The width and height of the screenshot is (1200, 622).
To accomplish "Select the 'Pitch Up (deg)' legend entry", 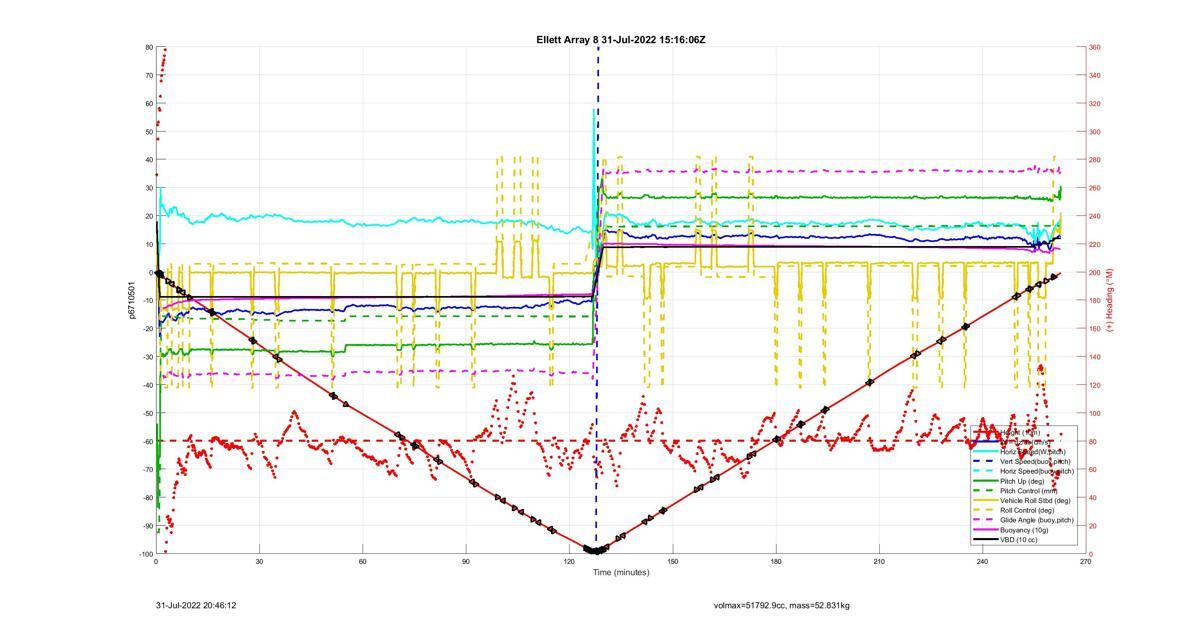I will [1008, 481].
